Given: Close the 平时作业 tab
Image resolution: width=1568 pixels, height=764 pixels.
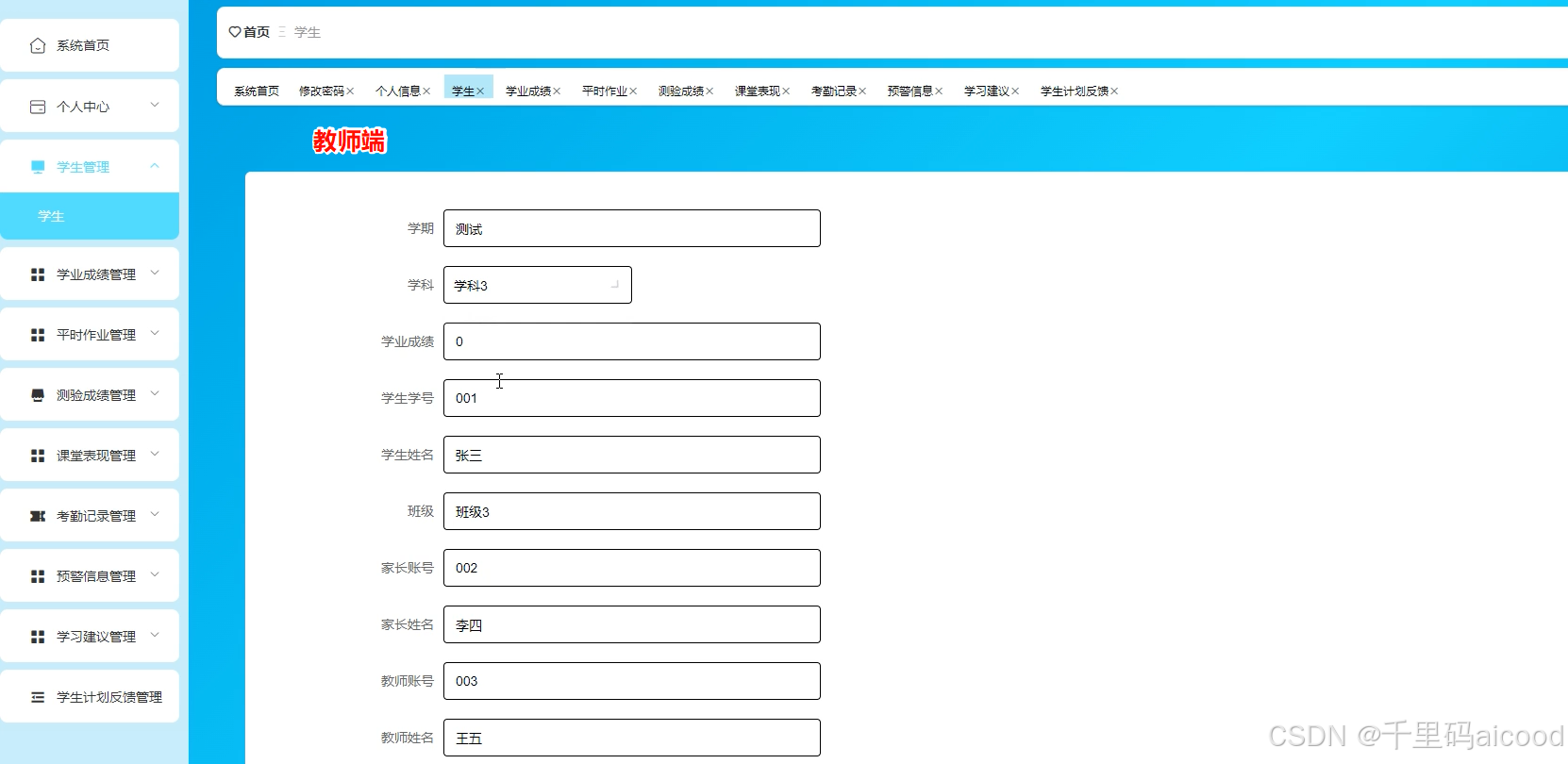Looking at the screenshot, I should click(x=633, y=91).
